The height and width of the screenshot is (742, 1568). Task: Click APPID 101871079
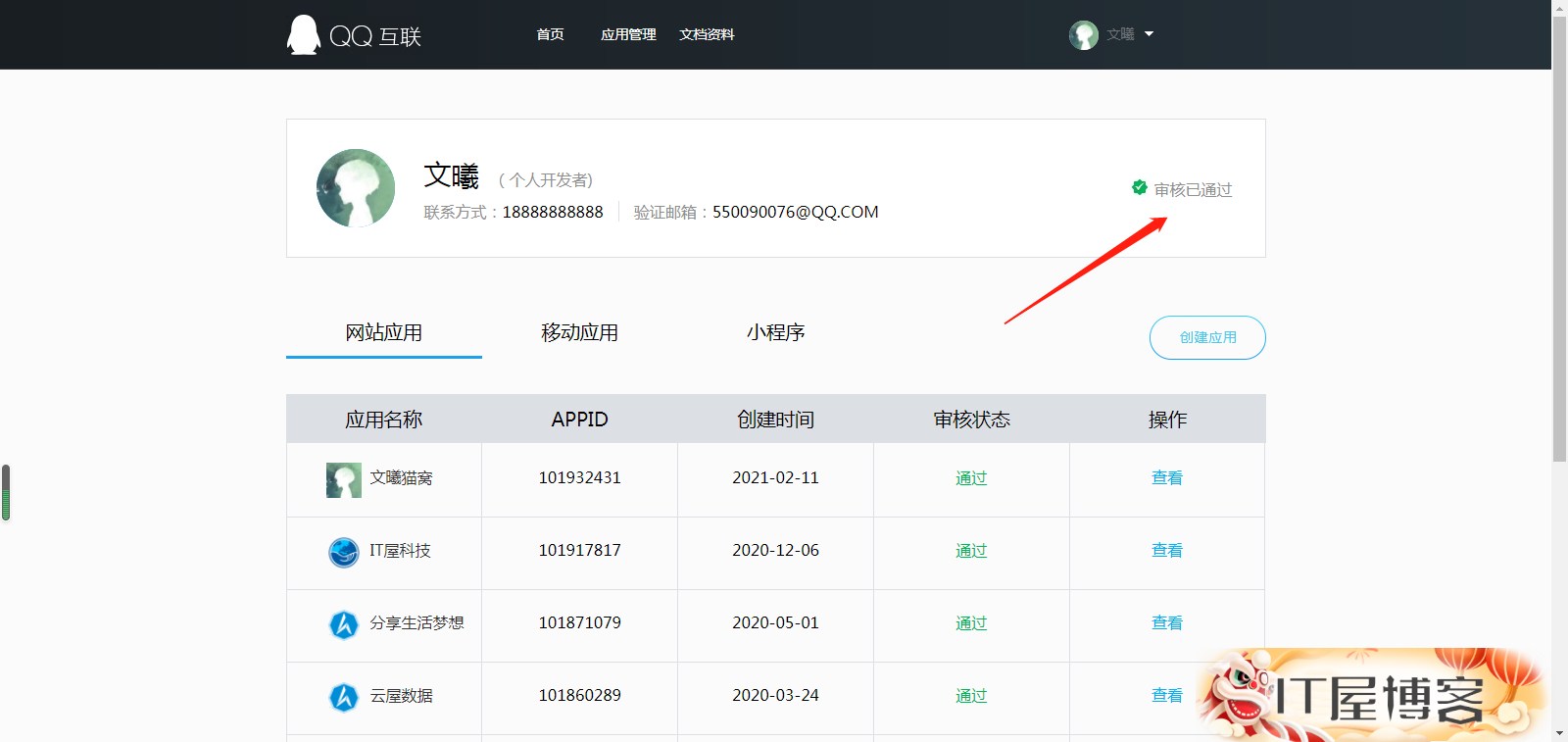pyautogui.click(x=580, y=623)
